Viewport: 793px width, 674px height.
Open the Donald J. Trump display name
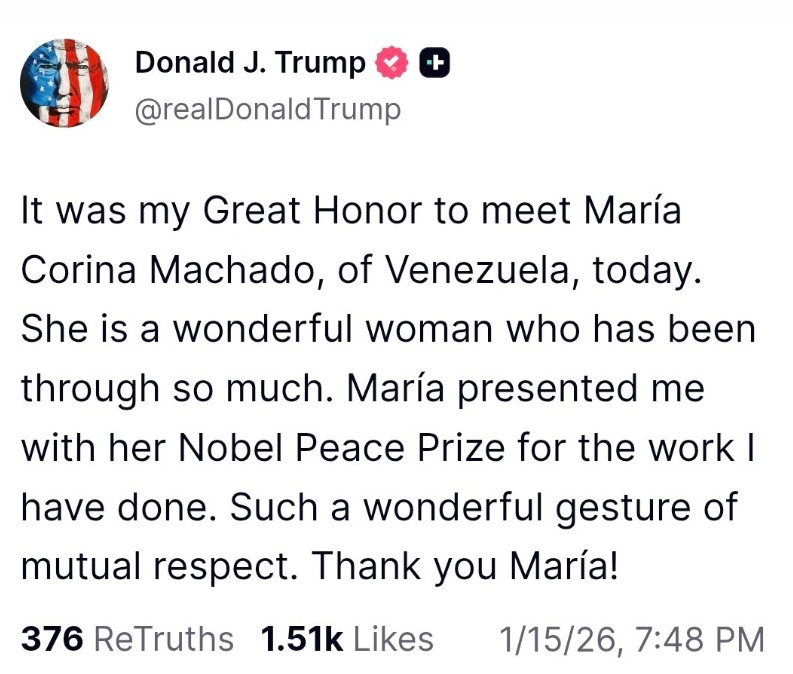[x=250, y=63]
